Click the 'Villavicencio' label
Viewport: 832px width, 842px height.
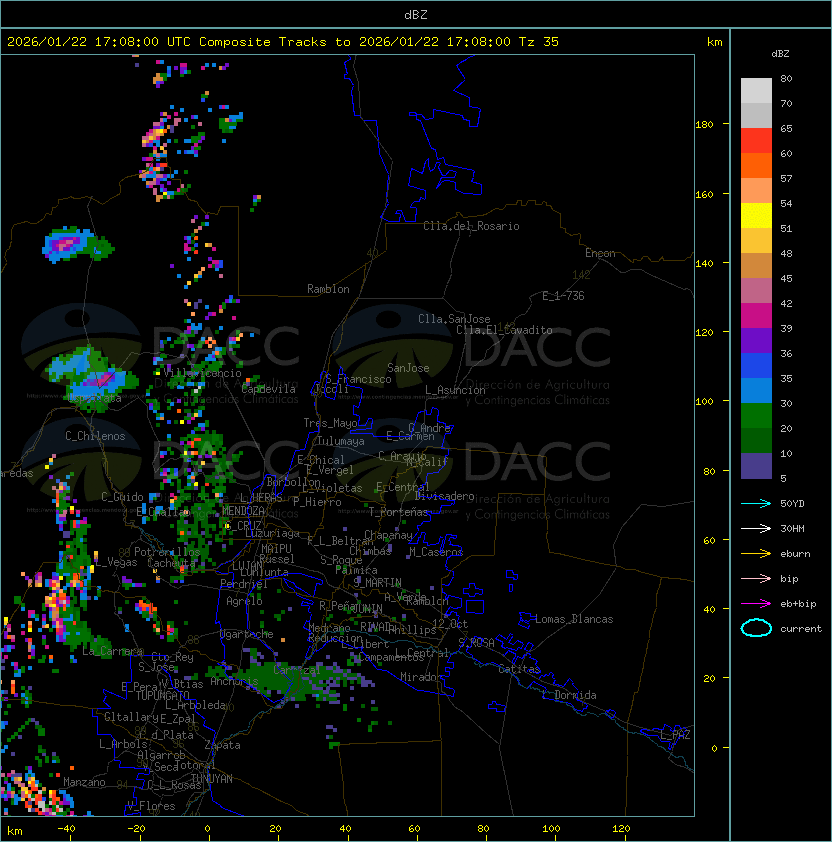click(202, 373)
